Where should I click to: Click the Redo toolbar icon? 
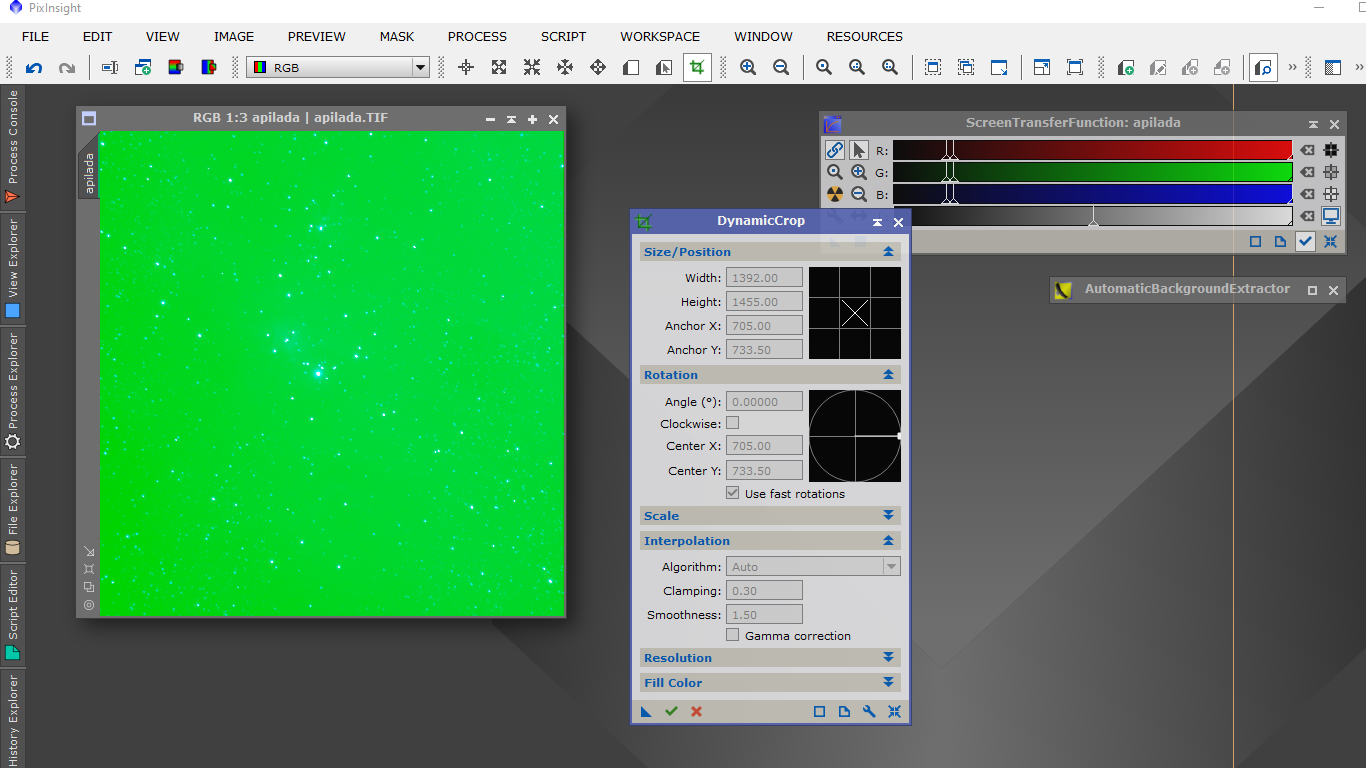pos(67,68)
